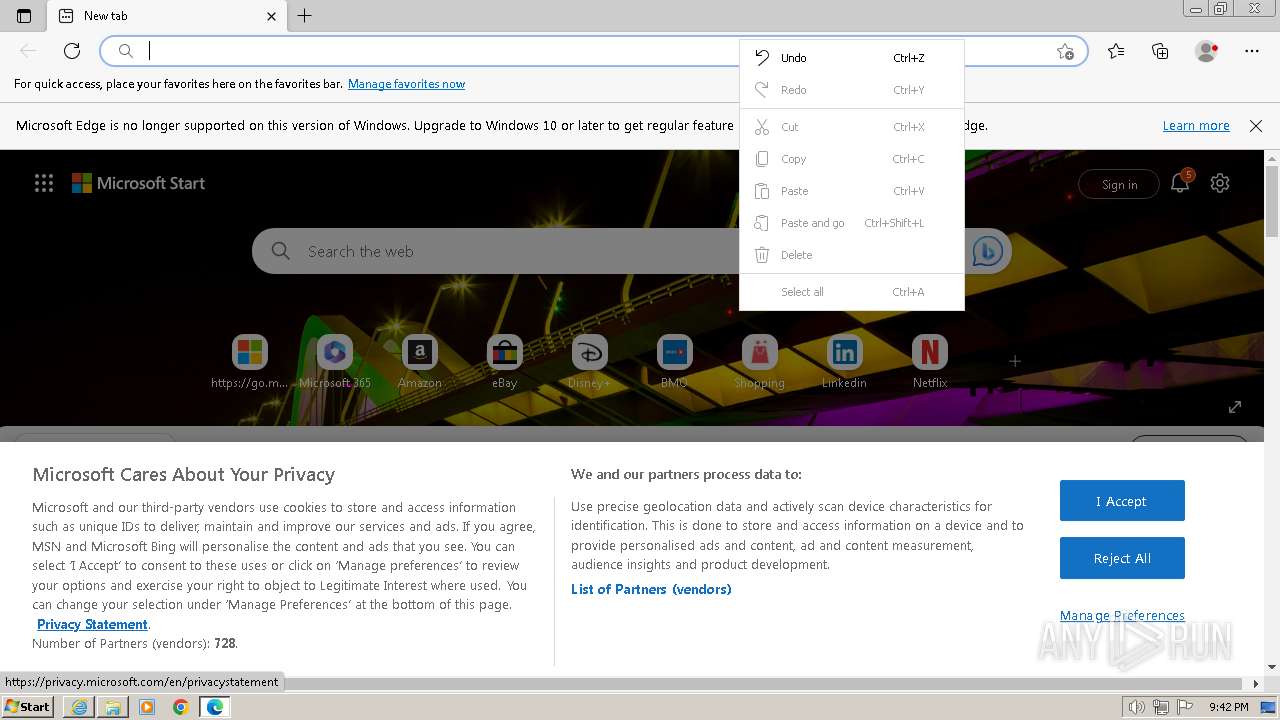
Task: Open the Disney+ shortcut tile
Action: 590,363
